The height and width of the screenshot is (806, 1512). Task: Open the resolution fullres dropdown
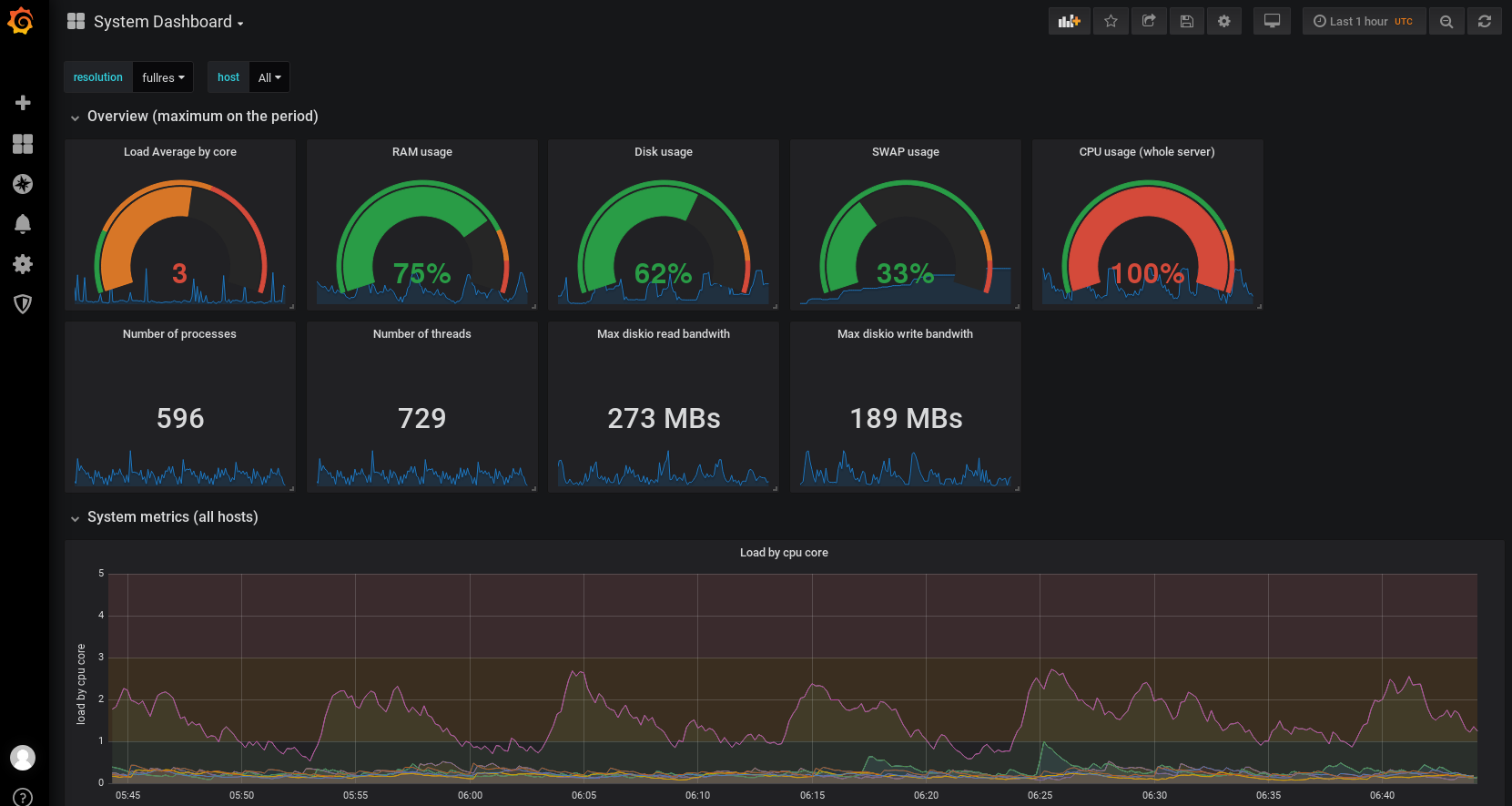coord(163,77)
